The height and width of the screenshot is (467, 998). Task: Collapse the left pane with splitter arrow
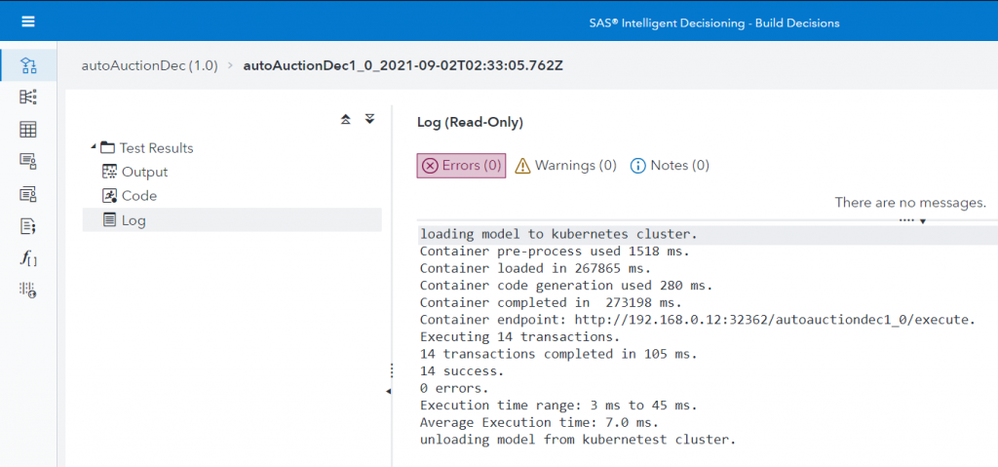coord(388,391)
